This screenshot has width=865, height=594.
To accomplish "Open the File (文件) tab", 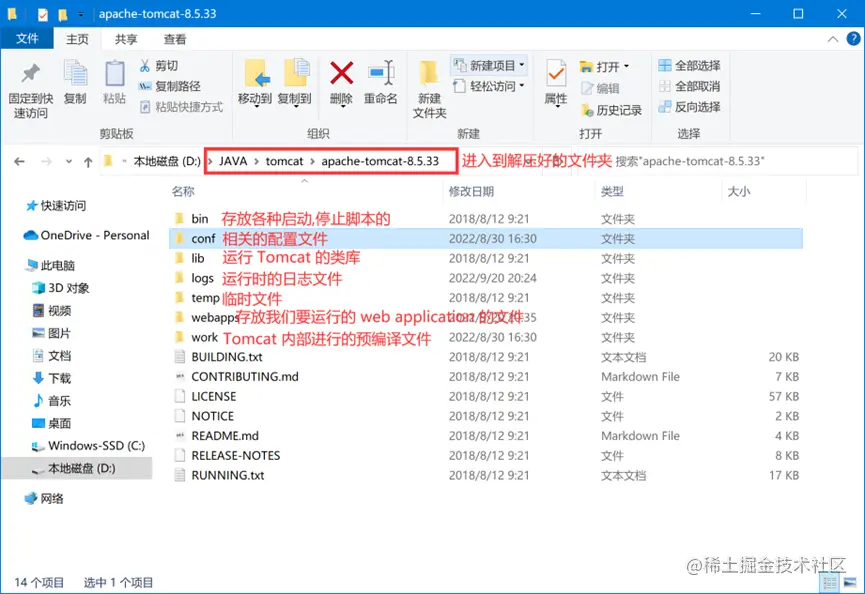I will (27, 39).
